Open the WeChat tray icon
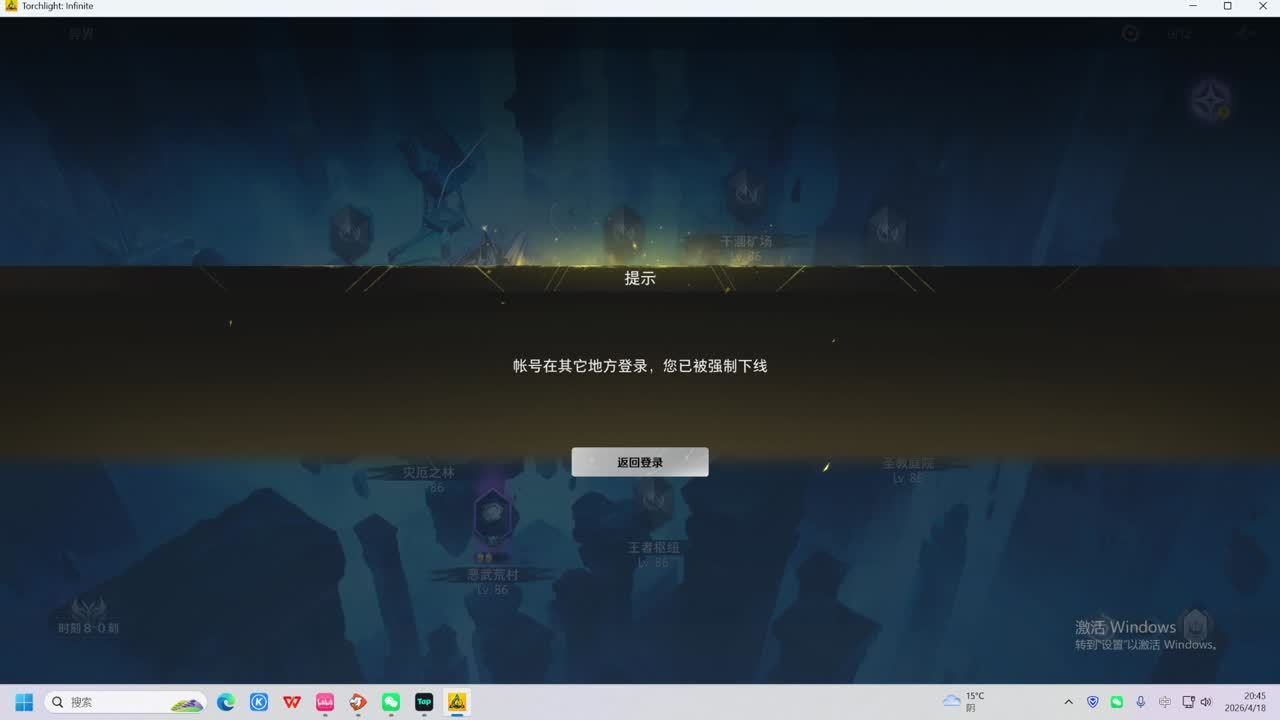The image size is (1280, 720). (1117, 702)
